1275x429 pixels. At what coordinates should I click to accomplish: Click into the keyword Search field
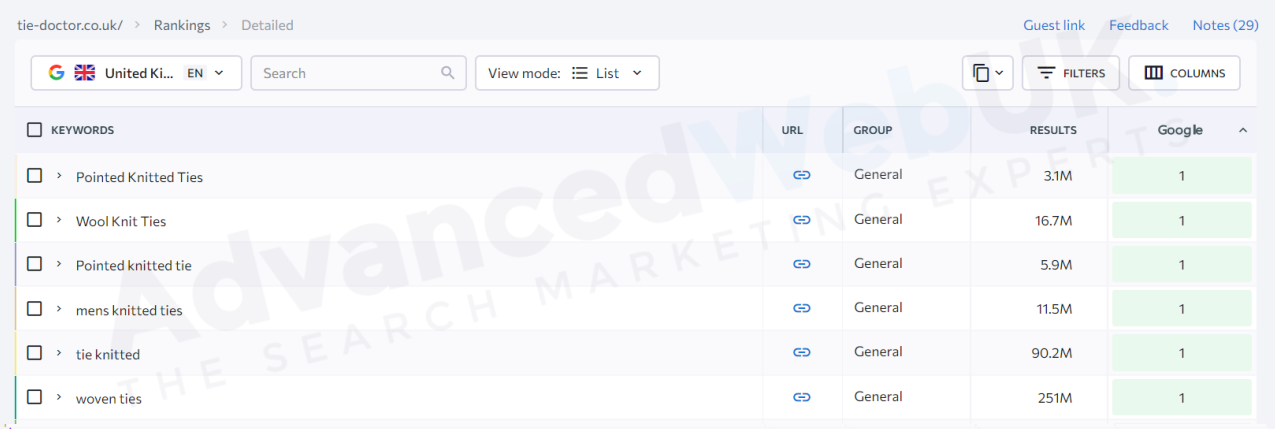pyautogui.click(x=345, y=73)
